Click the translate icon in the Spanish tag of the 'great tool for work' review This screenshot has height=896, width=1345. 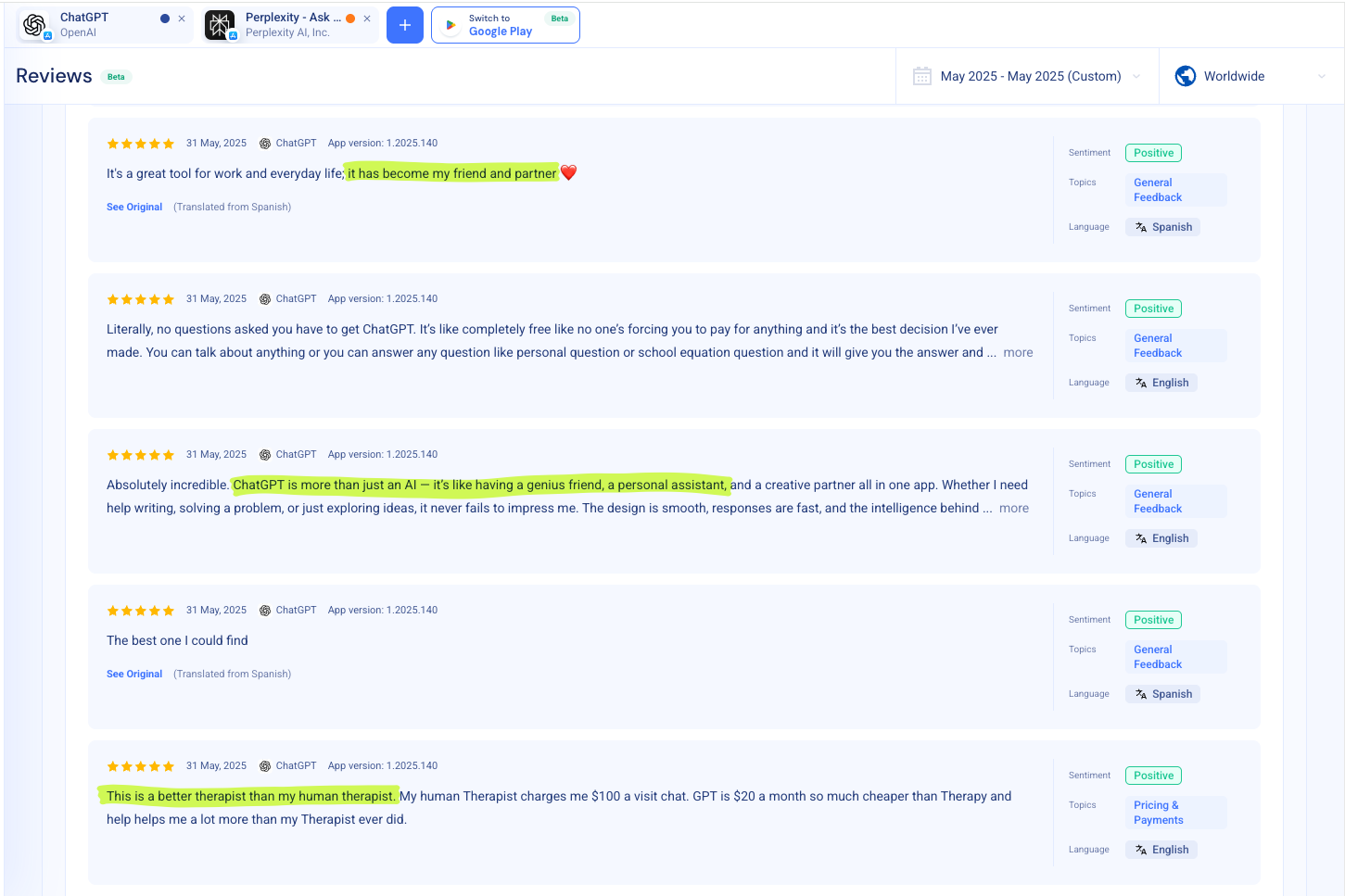pos(1141,227)
